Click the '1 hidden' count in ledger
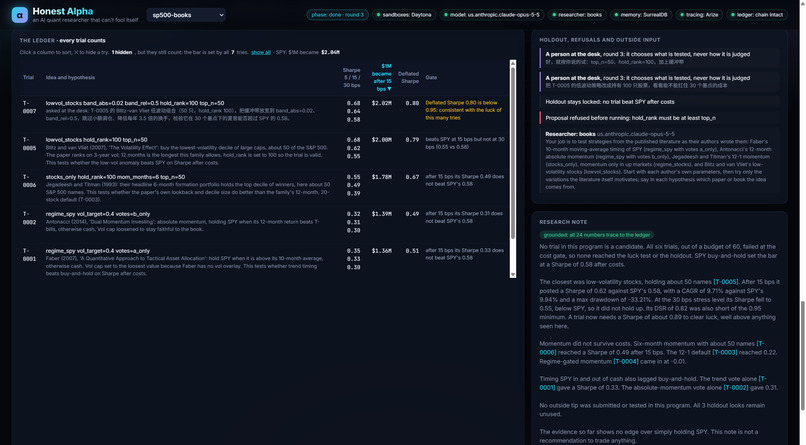This screenshot has height=445, width=806. pyautogui.click(x=122, y=52)
